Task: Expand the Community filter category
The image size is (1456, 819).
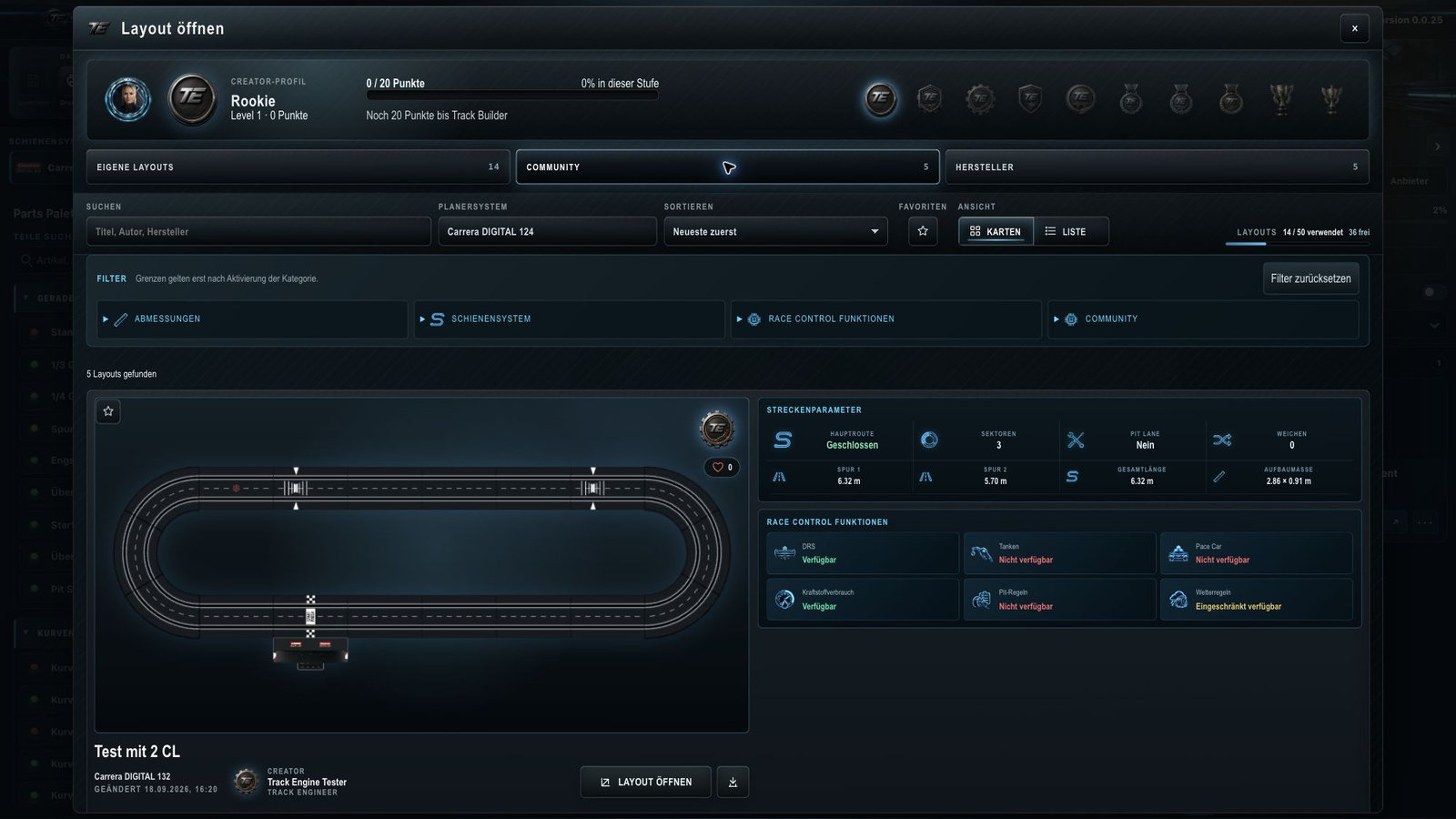Action: tap(1202, 319)
